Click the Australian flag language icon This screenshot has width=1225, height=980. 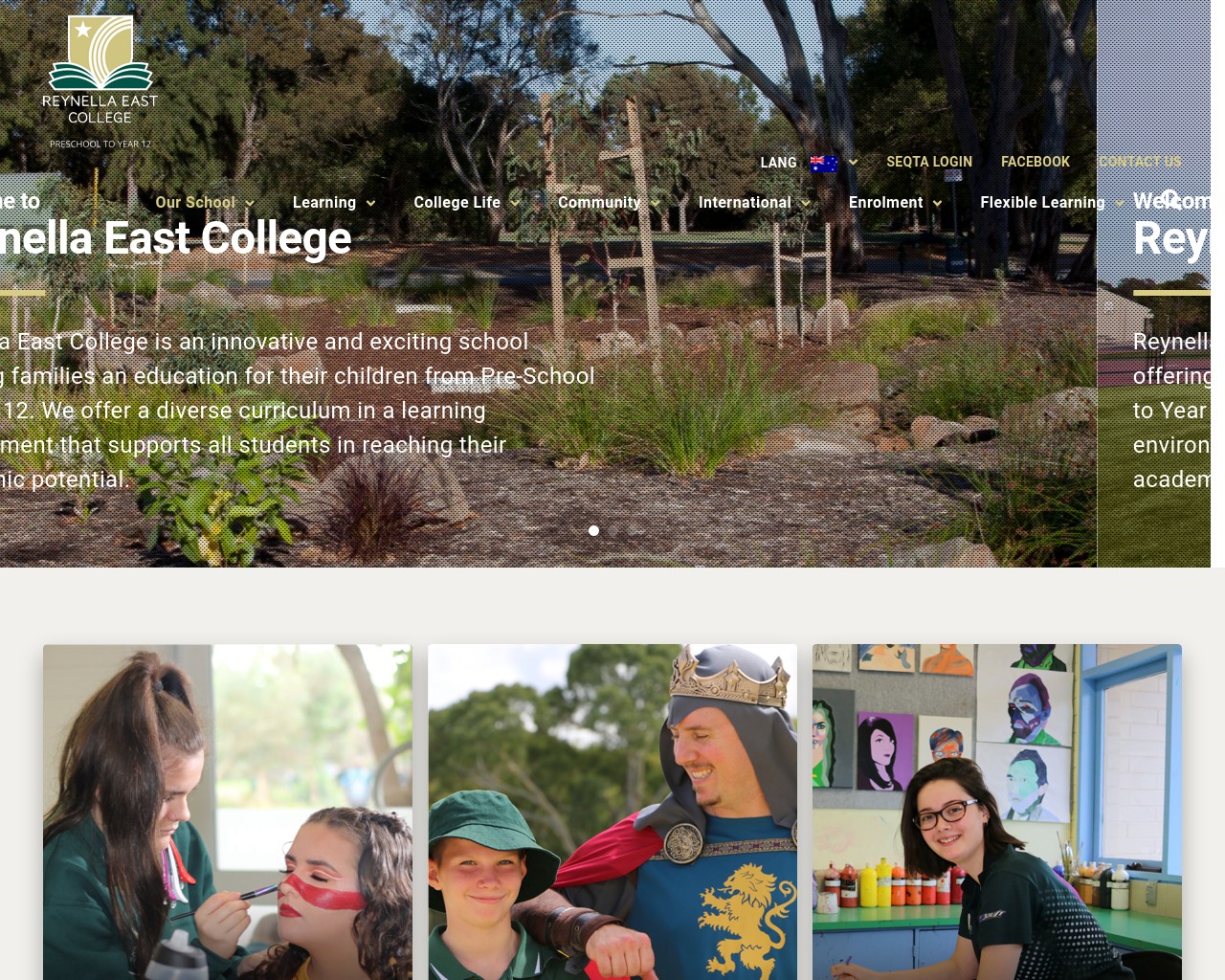[x=824, y=163]
